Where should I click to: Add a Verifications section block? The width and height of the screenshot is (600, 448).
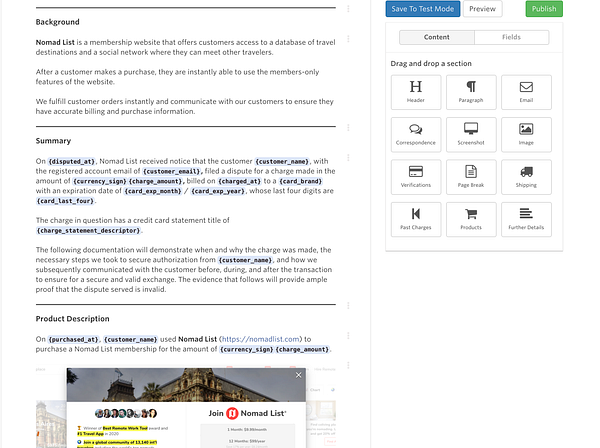point(416,177)
